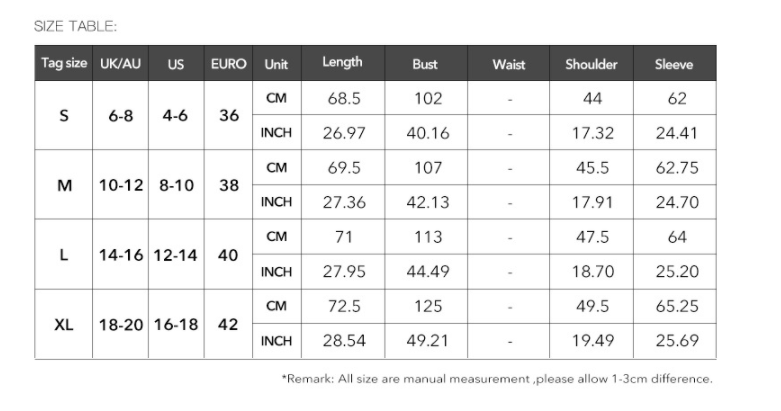This screenshot has width=781, height=411.
Task: Select the EURO 42 cell
Action: tap(229, 324)
